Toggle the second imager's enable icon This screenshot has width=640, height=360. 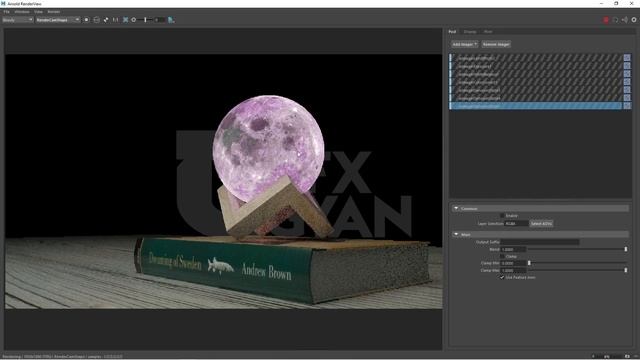click(x=627, y=66)
